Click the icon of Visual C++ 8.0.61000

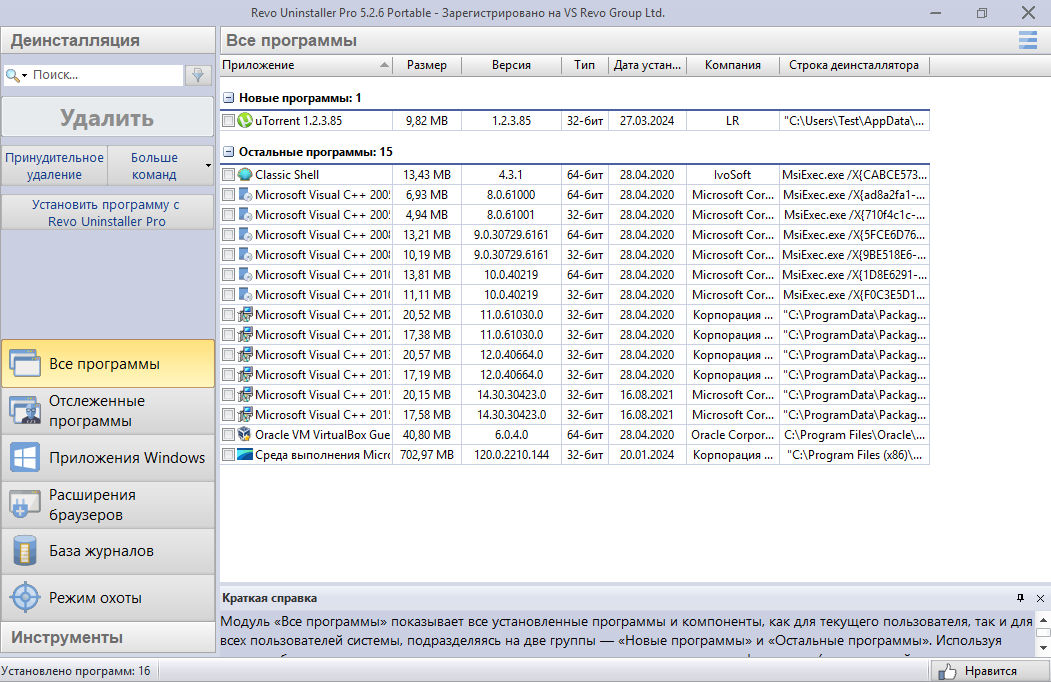coord(245,194)
